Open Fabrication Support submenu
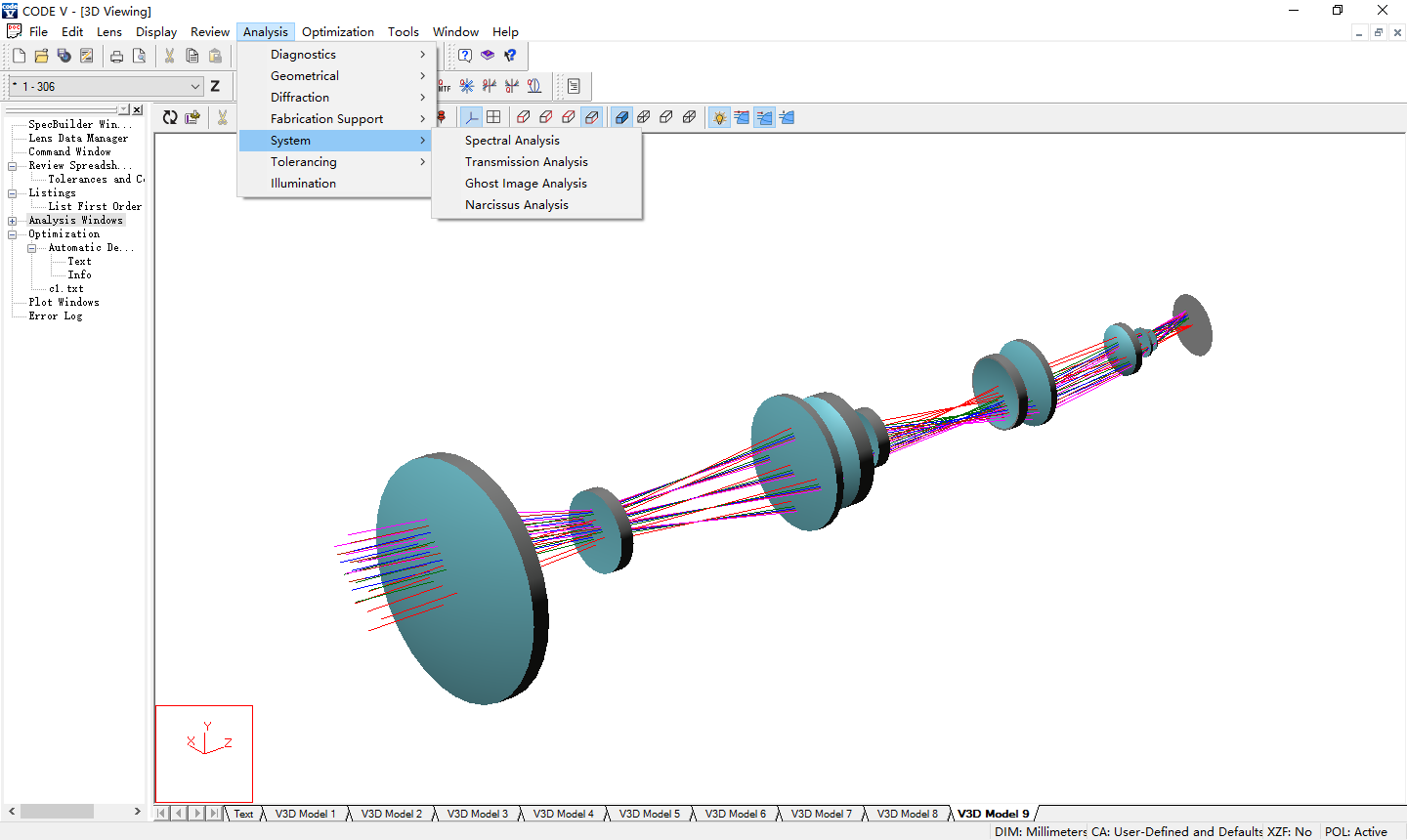 (x=335, y=119)
